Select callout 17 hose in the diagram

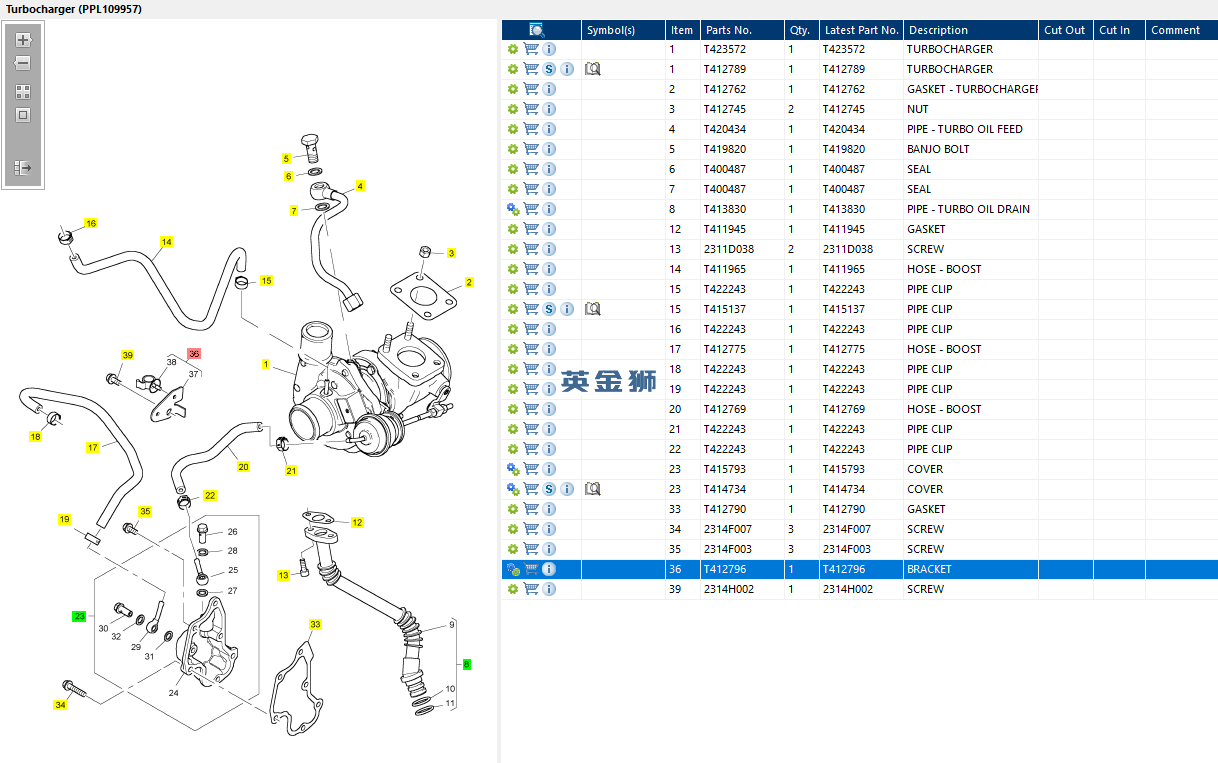tap(93, 447)
